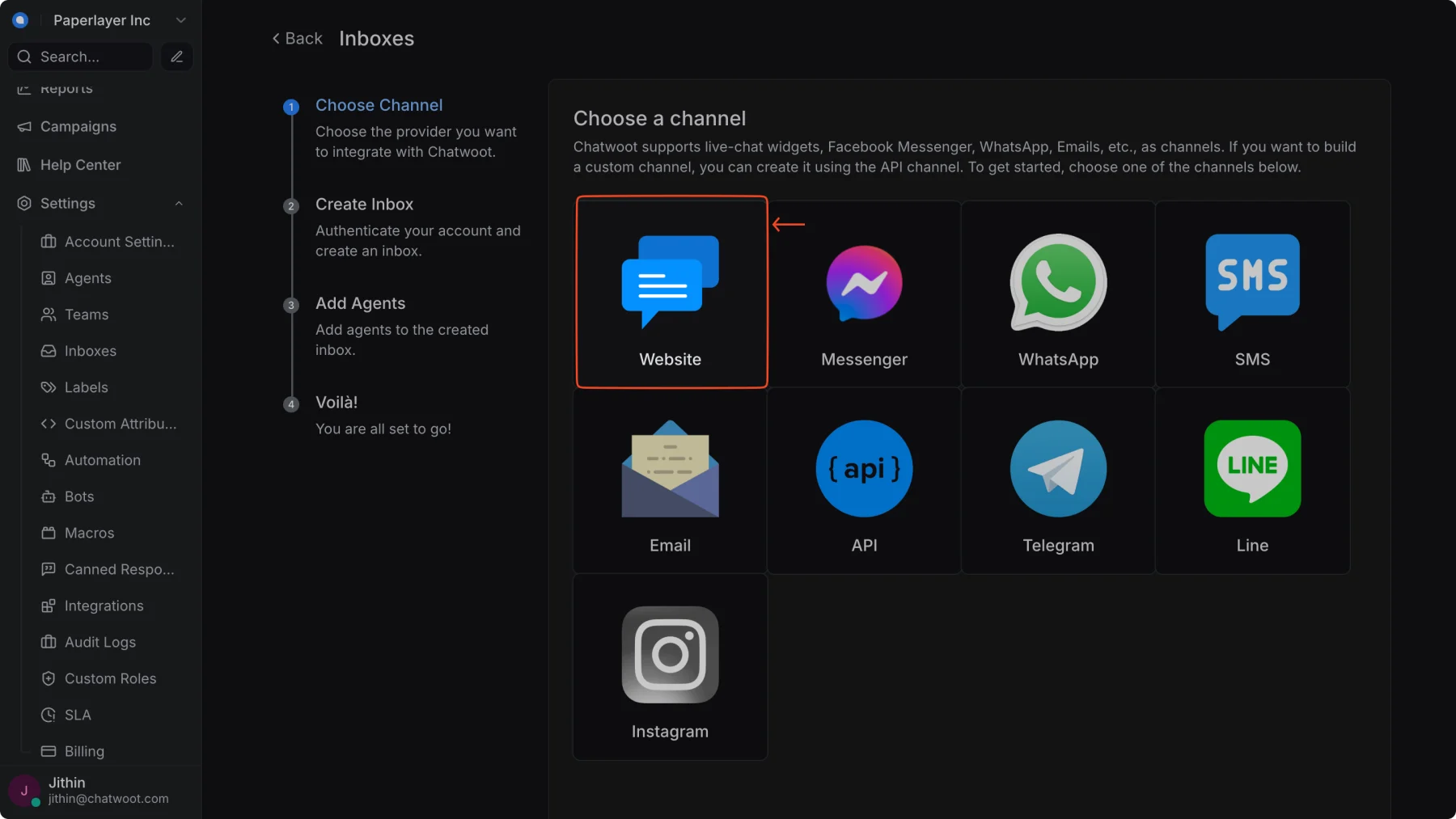Open the Jithin user profile menu
The height and width of the screenshot is (819, 1456).
100,791
